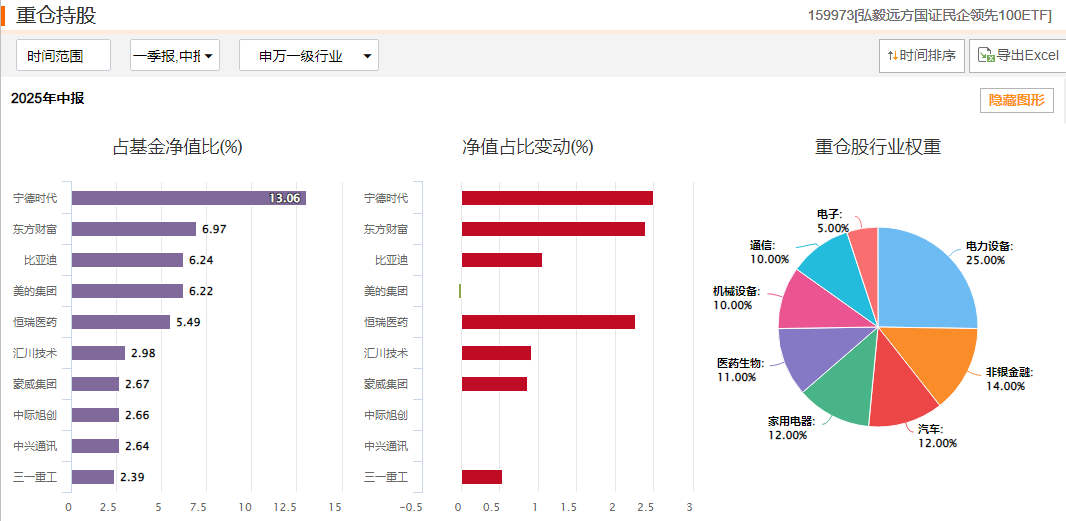The height and width of the screenshot is (521, 1066).
Task: Click 美的集团 label in change chart
Action: click(386, 291)
